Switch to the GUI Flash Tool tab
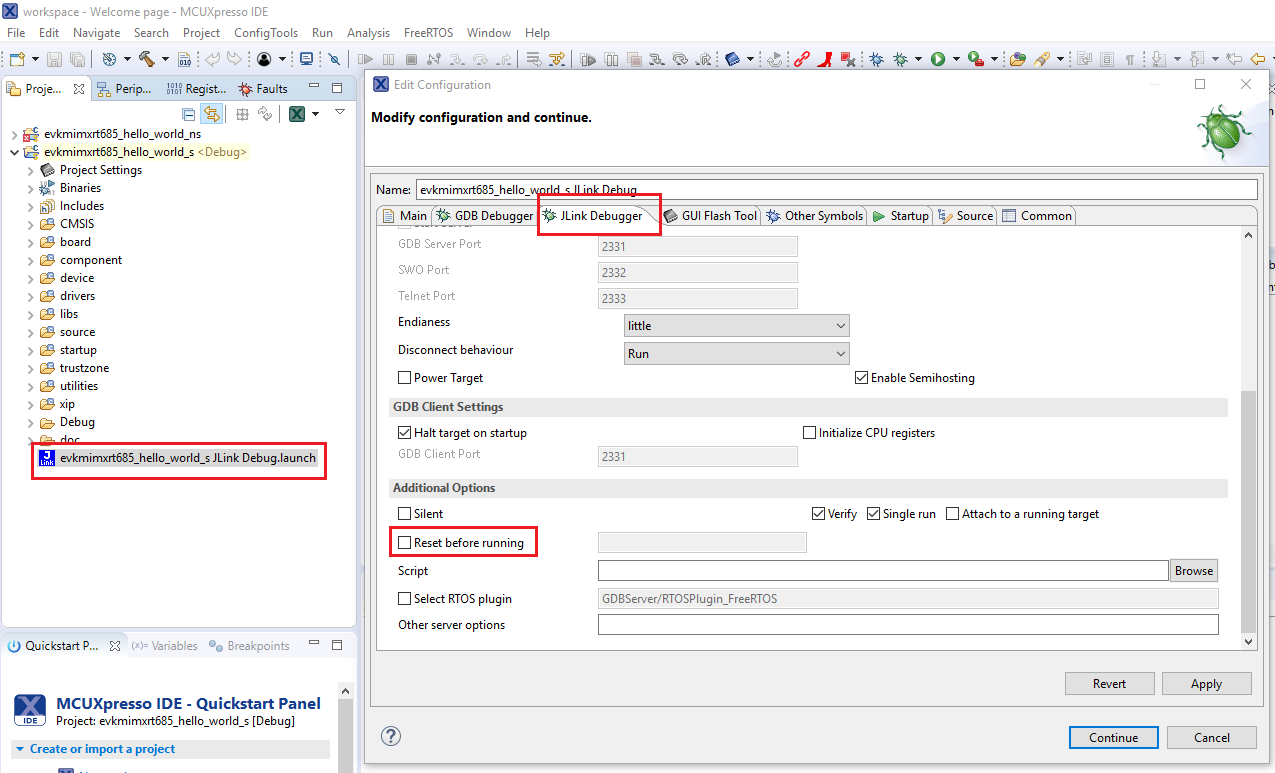Viewport: 1275px width, 773px height. [x=710, y=216]
